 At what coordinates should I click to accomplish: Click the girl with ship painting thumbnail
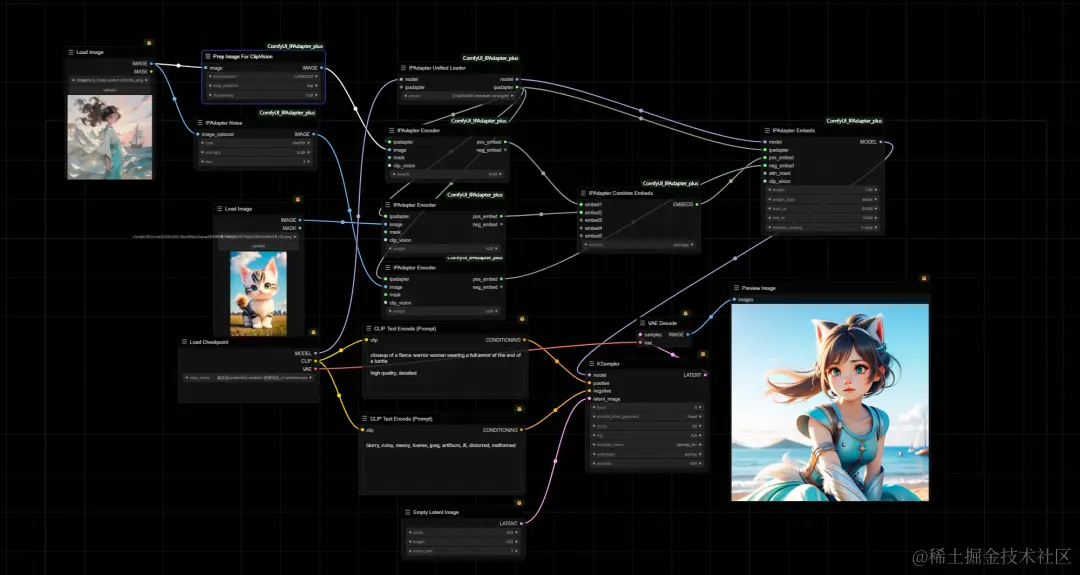[x=110, y=136]
